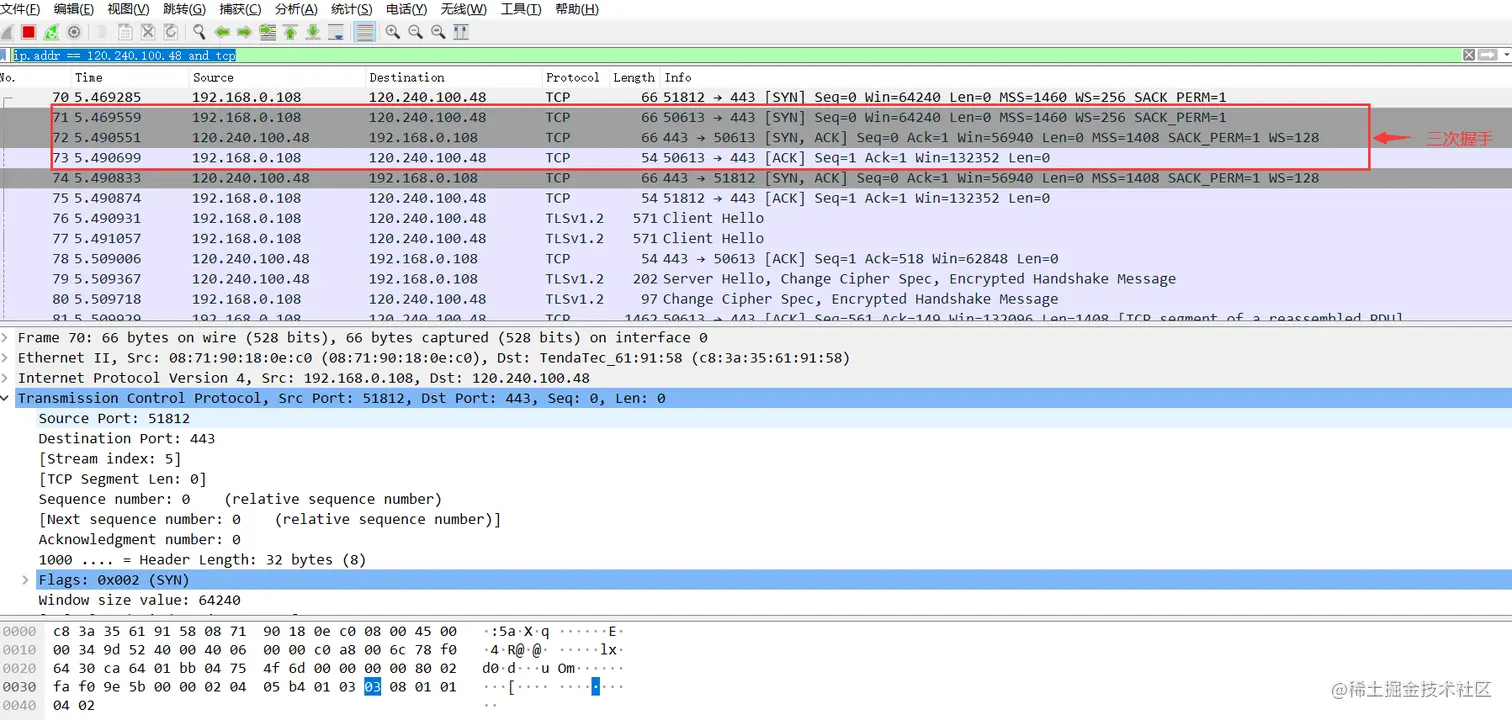This screenshot has height=720, width=1512.
Task: Select packet 73 ACK row
Action: [x=756, y=158]
